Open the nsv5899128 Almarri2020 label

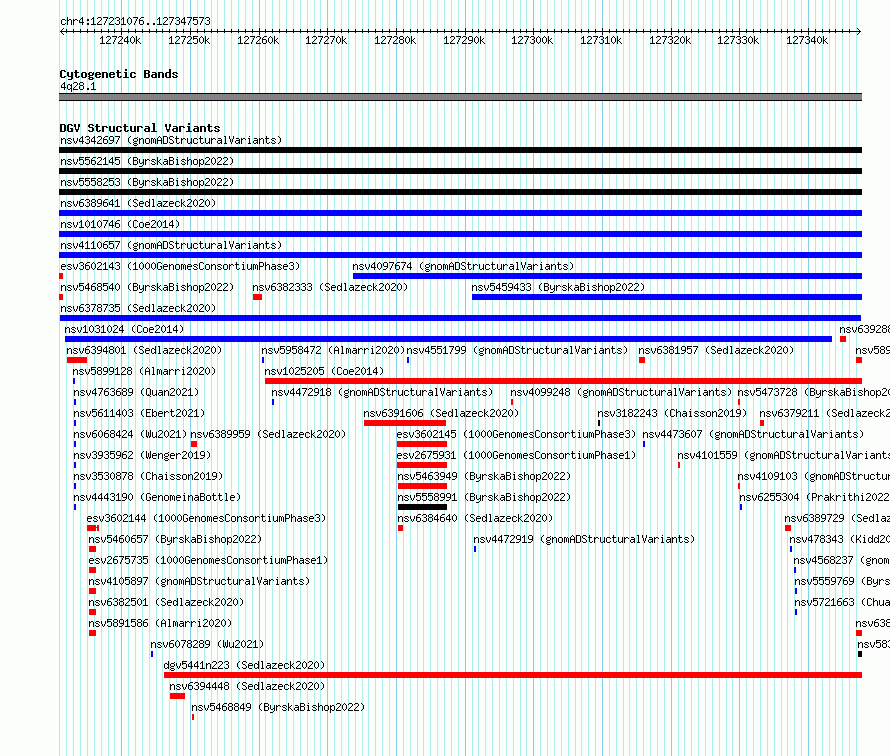[x=144, y=371]
